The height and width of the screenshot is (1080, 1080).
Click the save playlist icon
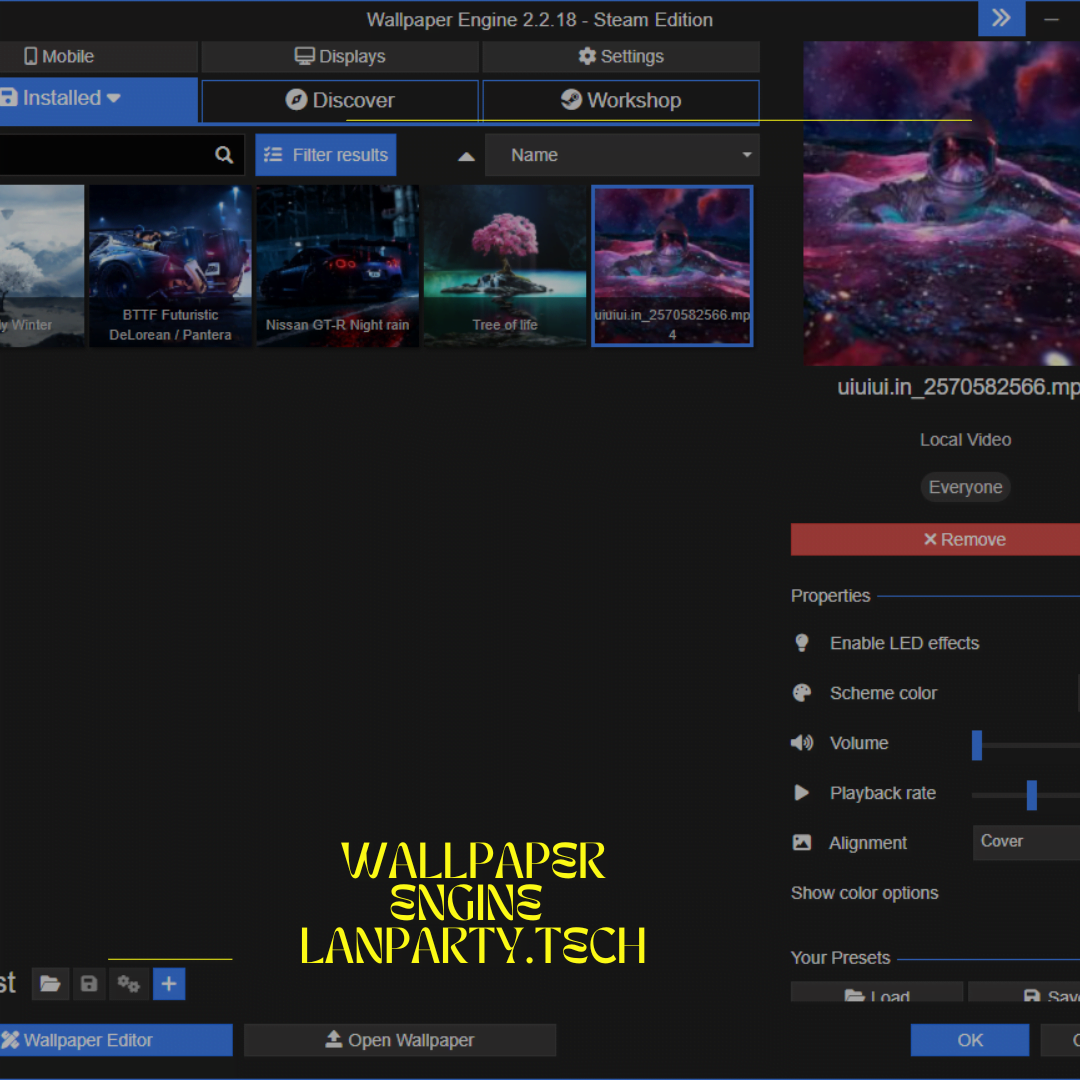(x=89, y=983)
